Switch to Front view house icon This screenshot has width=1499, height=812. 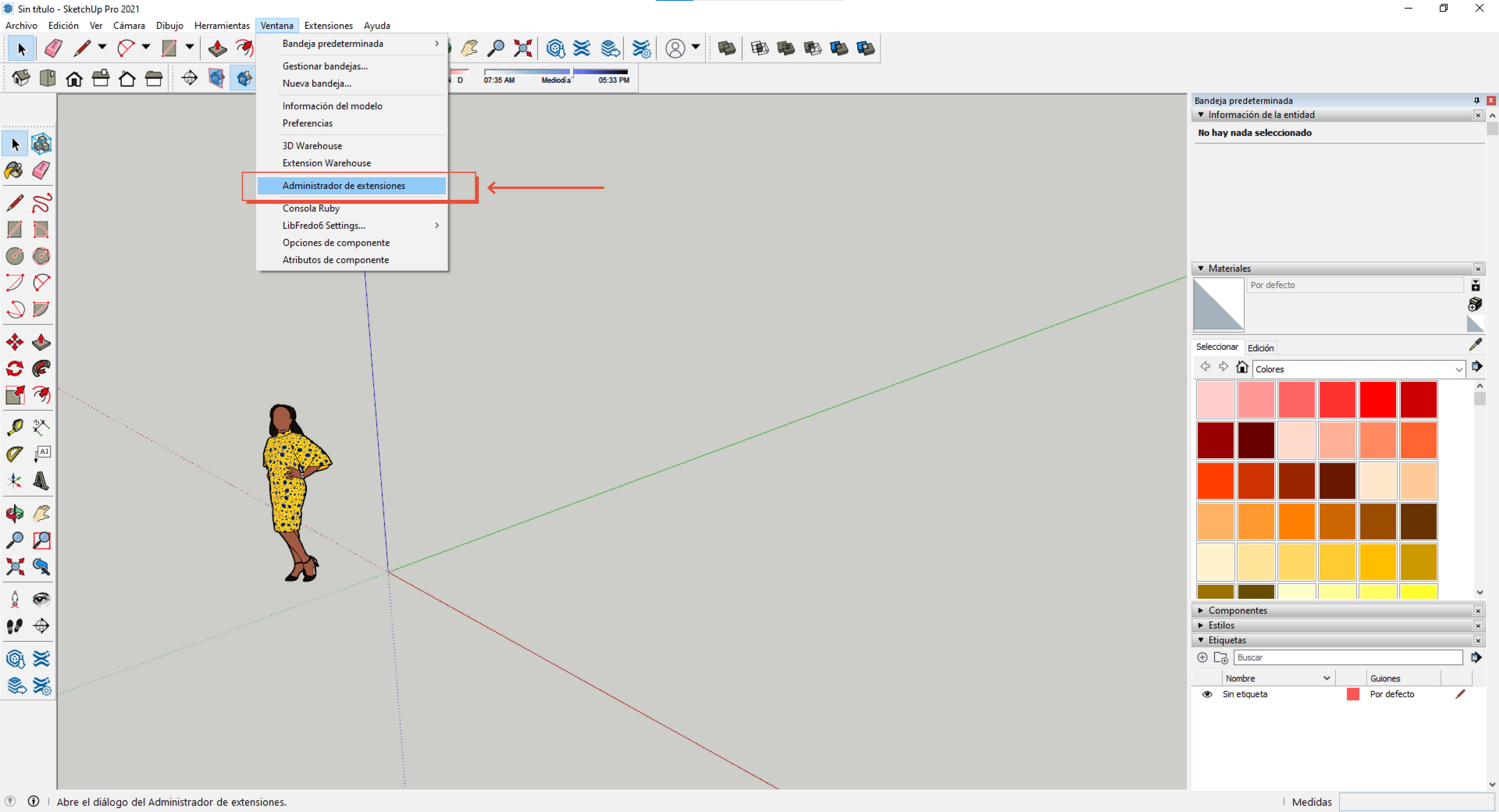(74, 78)
